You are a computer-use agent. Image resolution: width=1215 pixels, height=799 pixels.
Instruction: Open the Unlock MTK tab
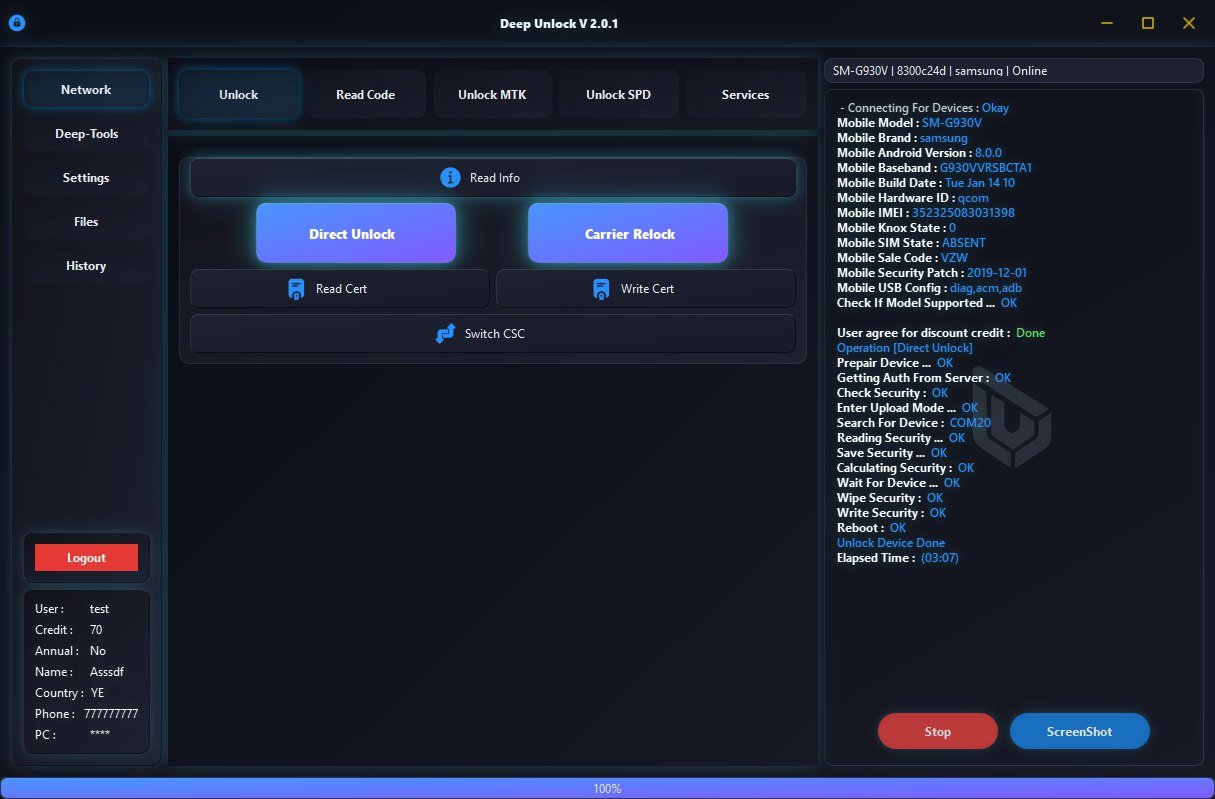pos(492,94)
